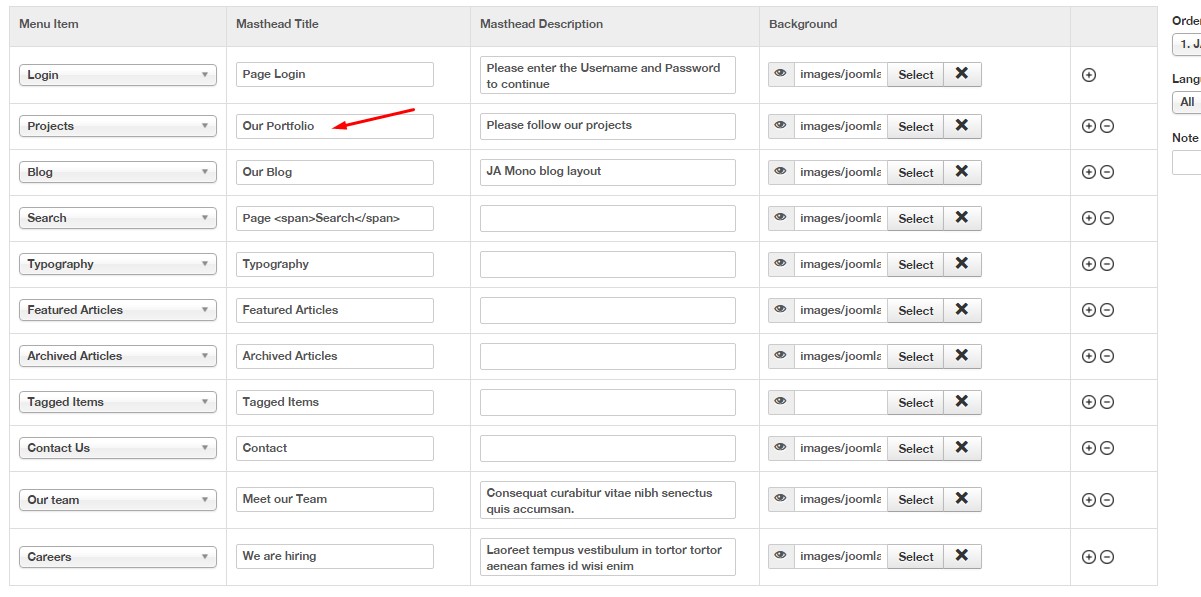Open the Login menu item dropdown
The width and height of the screenshot is (1201, 597).
pyautogui.click(x=118, y=75)
